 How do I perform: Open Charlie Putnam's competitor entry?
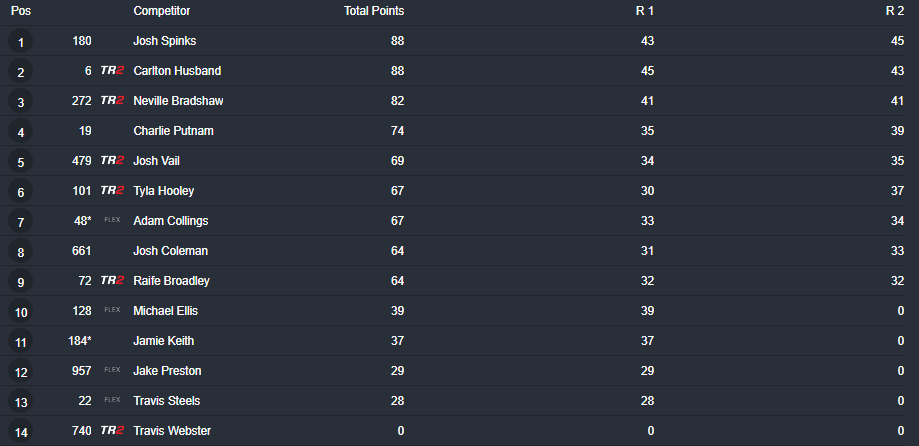click(173, 131)
